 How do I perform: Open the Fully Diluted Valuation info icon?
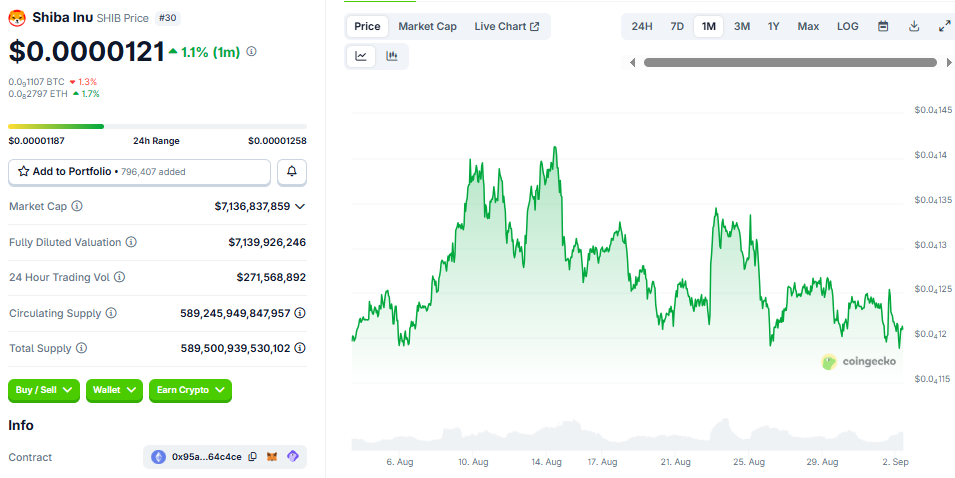[131, 242]
